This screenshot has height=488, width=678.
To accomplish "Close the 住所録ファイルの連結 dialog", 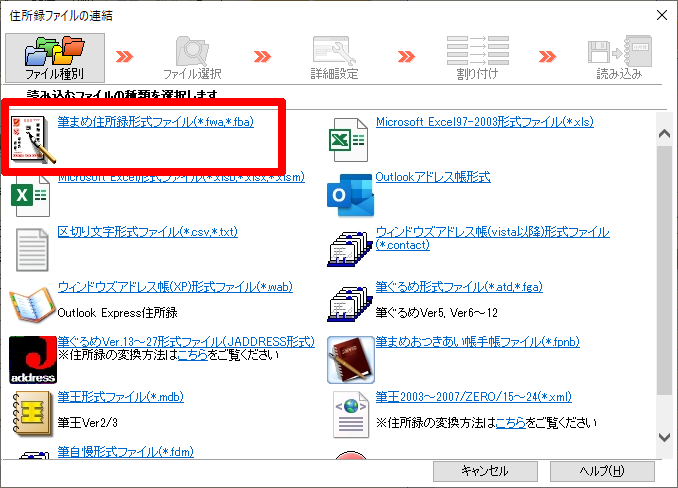I will 662,16.
